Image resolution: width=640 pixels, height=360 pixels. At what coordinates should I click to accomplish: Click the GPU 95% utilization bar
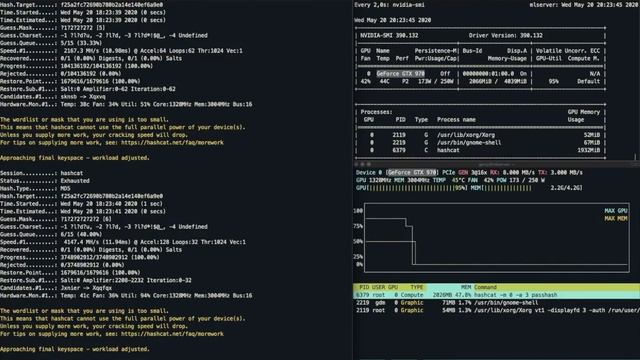[x=411, y=188]
